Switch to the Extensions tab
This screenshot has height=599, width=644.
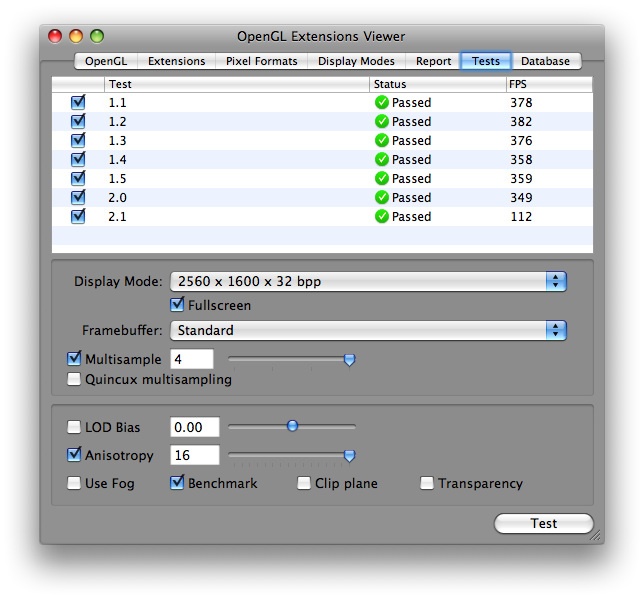point(177,61)
